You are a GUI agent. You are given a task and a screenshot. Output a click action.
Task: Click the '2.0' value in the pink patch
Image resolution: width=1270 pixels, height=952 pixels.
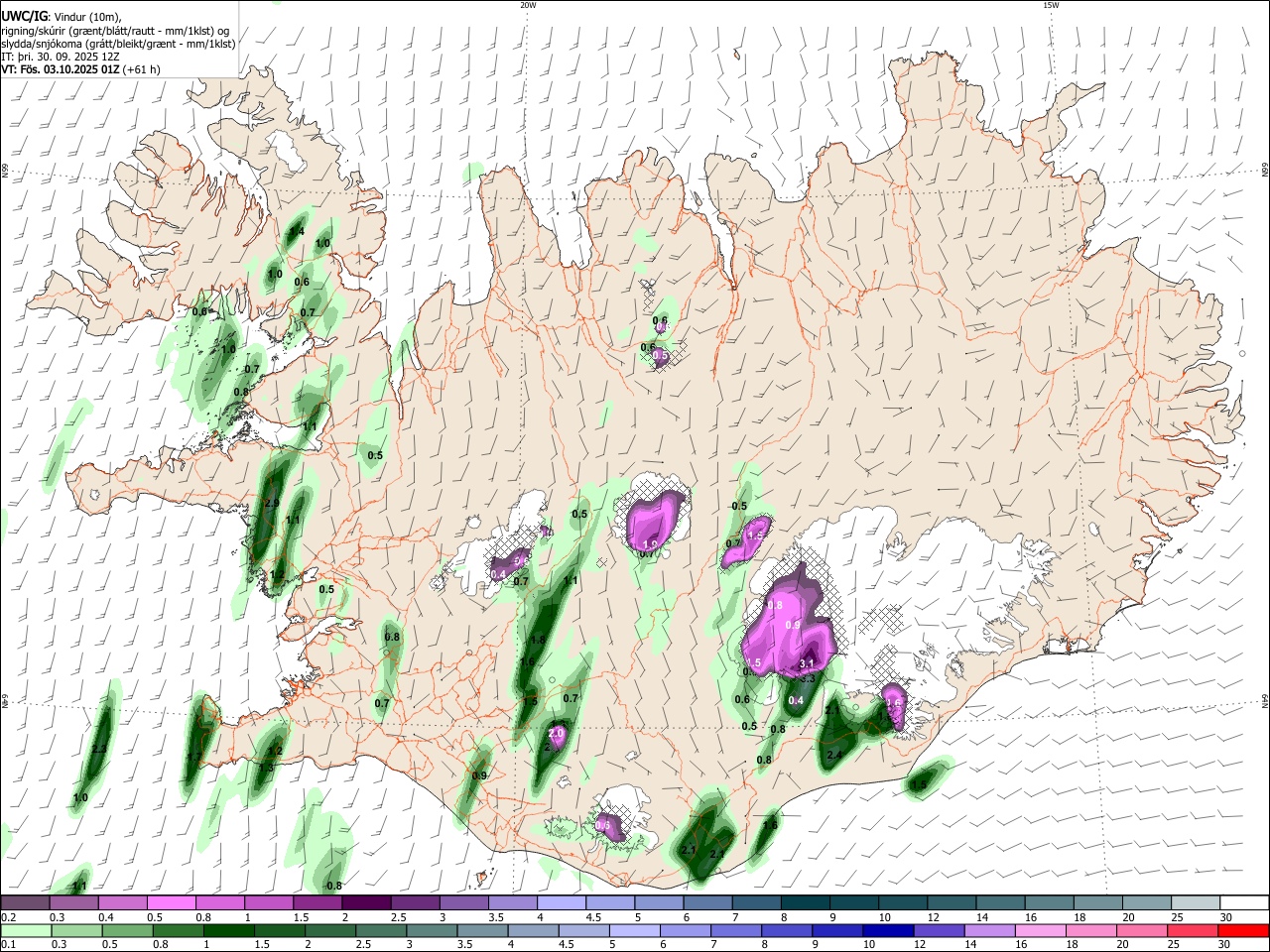[556, 733]
